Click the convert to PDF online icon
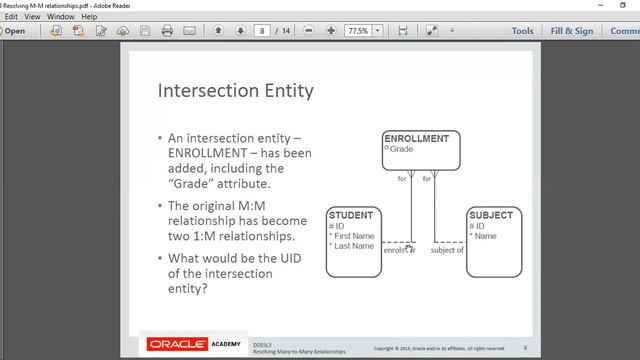 coord(56,31)
